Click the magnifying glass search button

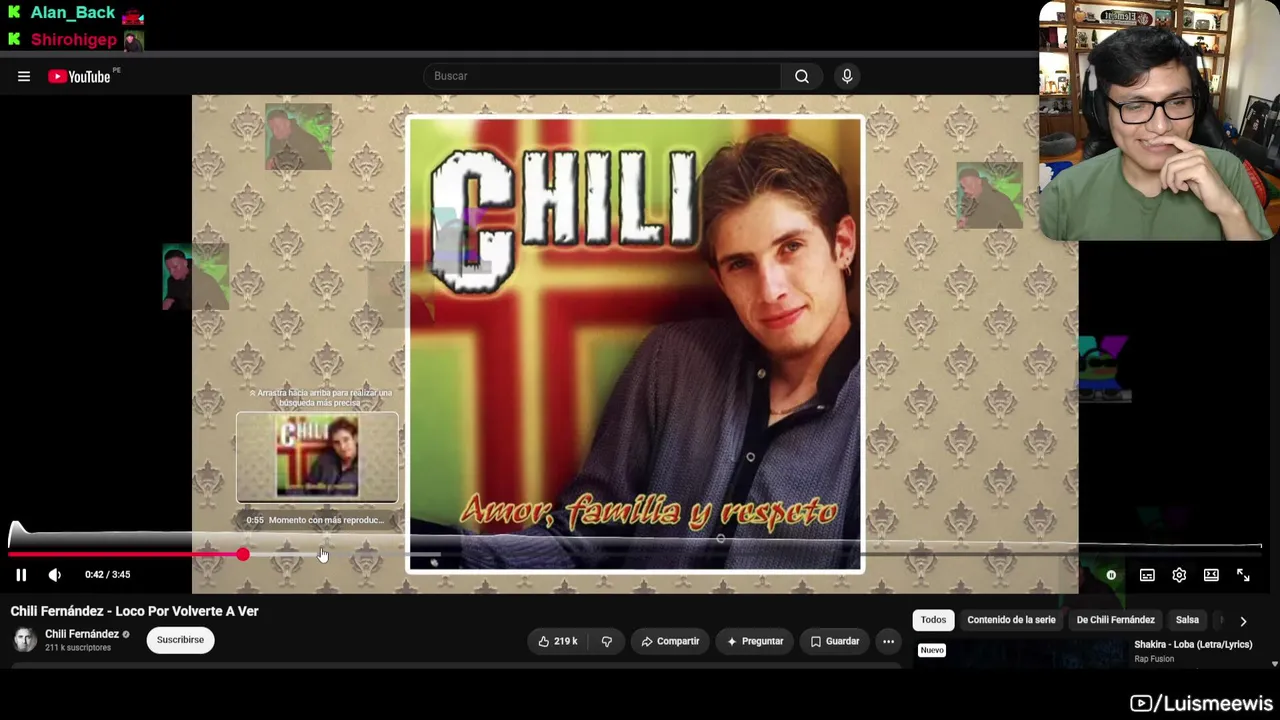point(802,76)
